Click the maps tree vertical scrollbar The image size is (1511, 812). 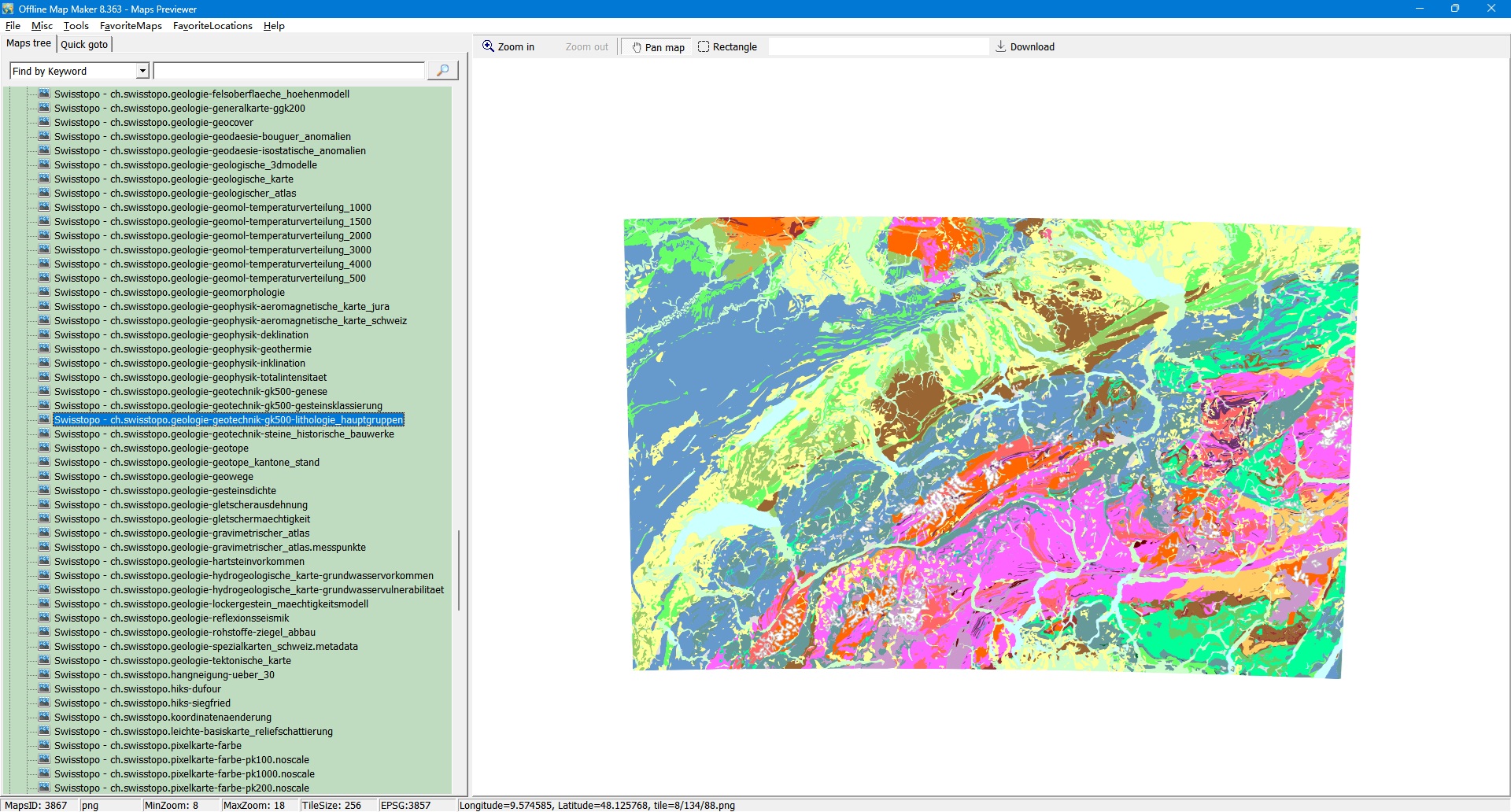[x=459, y=570]
